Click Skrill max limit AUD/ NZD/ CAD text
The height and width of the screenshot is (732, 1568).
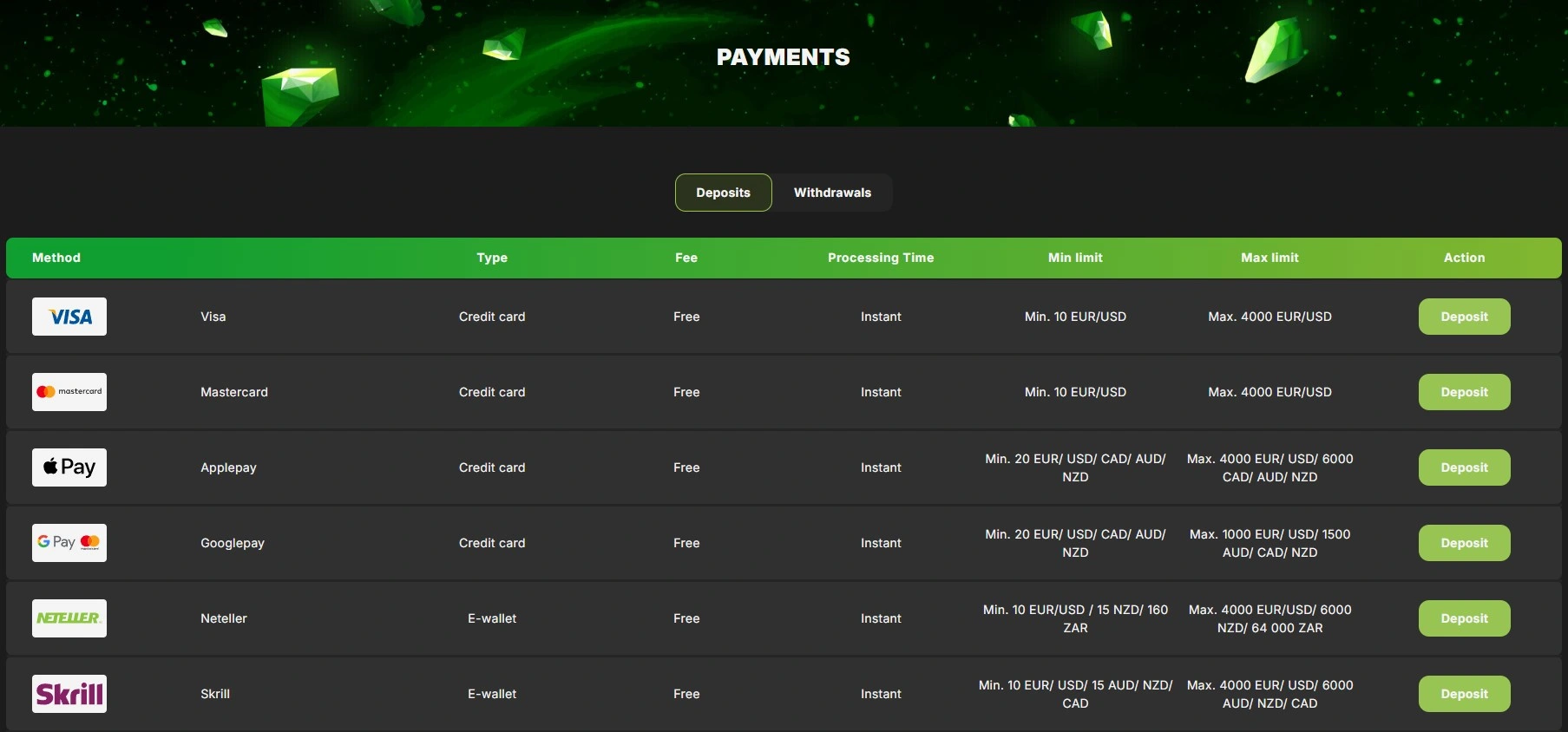click(x=1269, y=694)
